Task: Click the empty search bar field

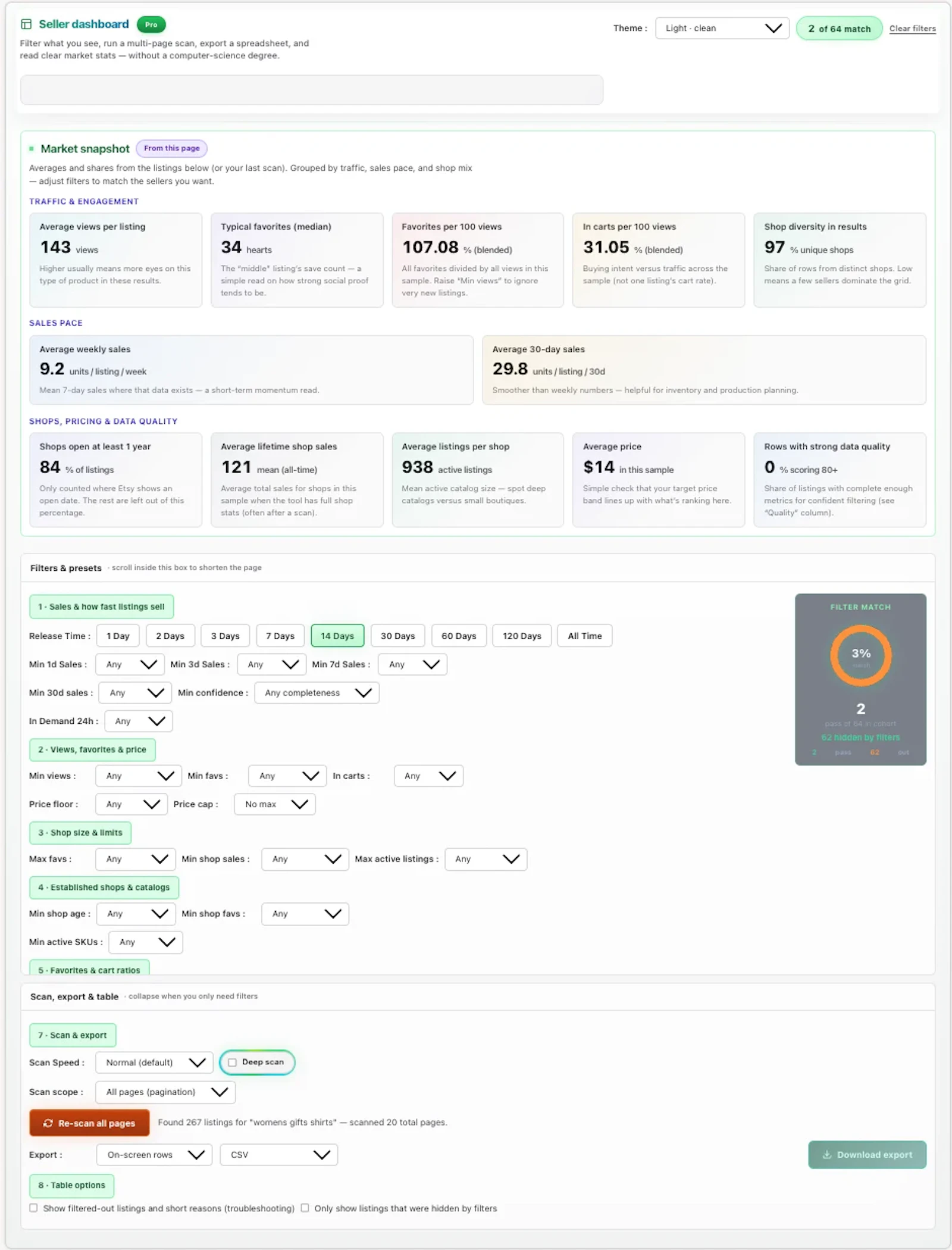Action: point(312,90)
